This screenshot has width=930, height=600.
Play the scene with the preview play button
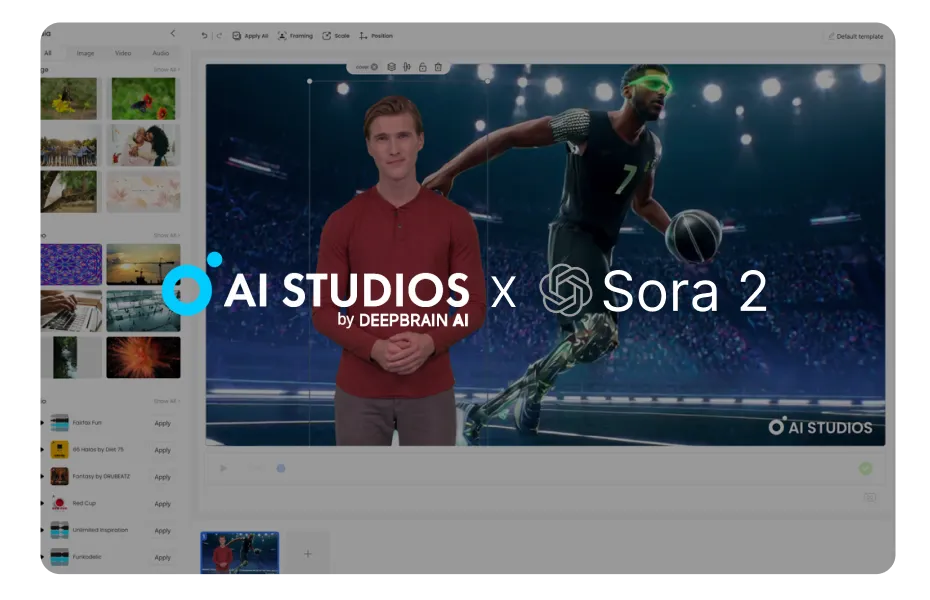(224, 468)
